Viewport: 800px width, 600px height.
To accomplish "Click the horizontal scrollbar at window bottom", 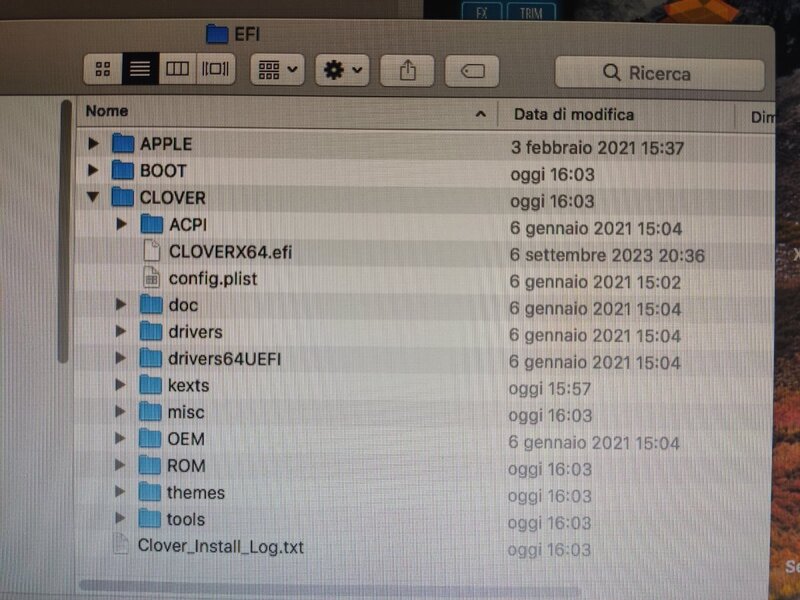I will click(329, 586).
